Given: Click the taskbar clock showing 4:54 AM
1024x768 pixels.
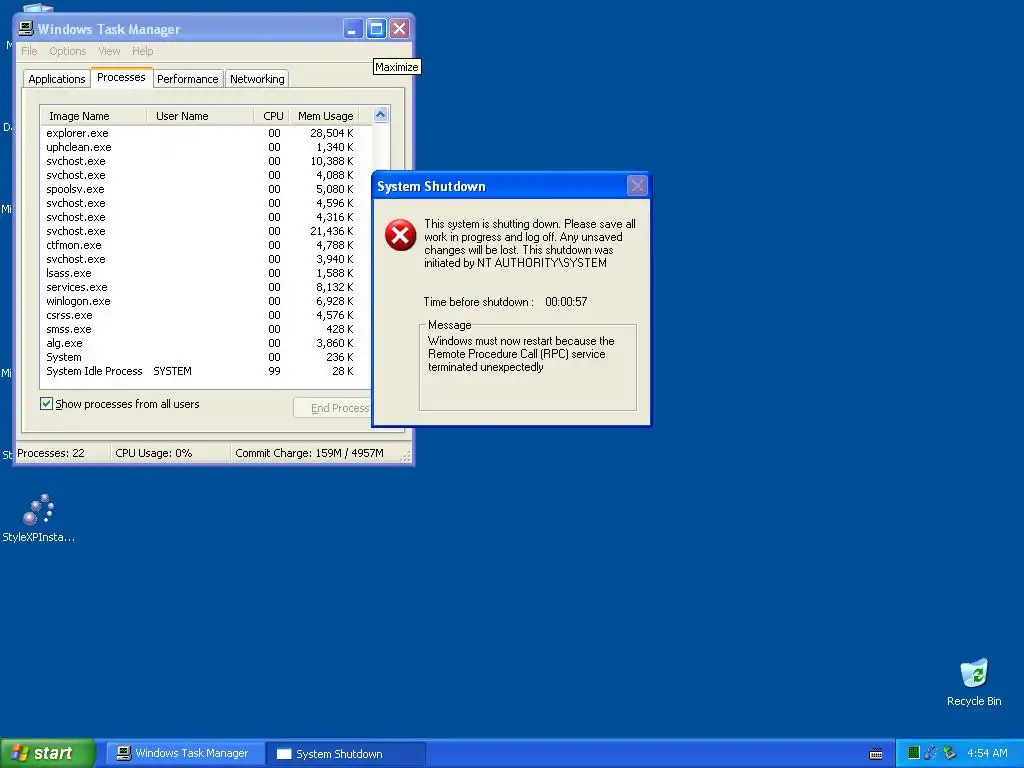Looking at the screenshot, I should pyautogui.click(x=987, y=753).
